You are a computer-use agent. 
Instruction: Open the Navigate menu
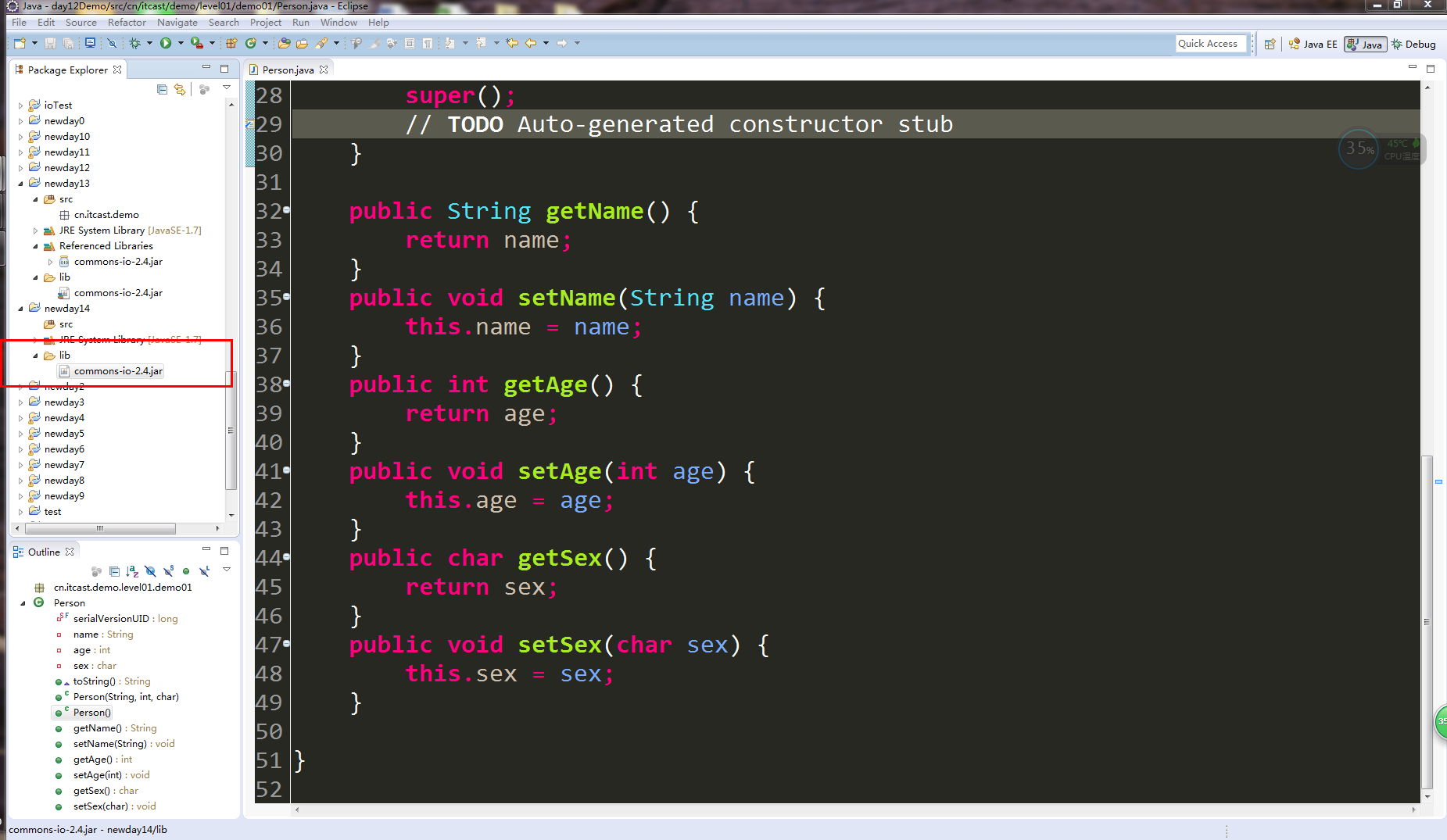tap(177, 22)
